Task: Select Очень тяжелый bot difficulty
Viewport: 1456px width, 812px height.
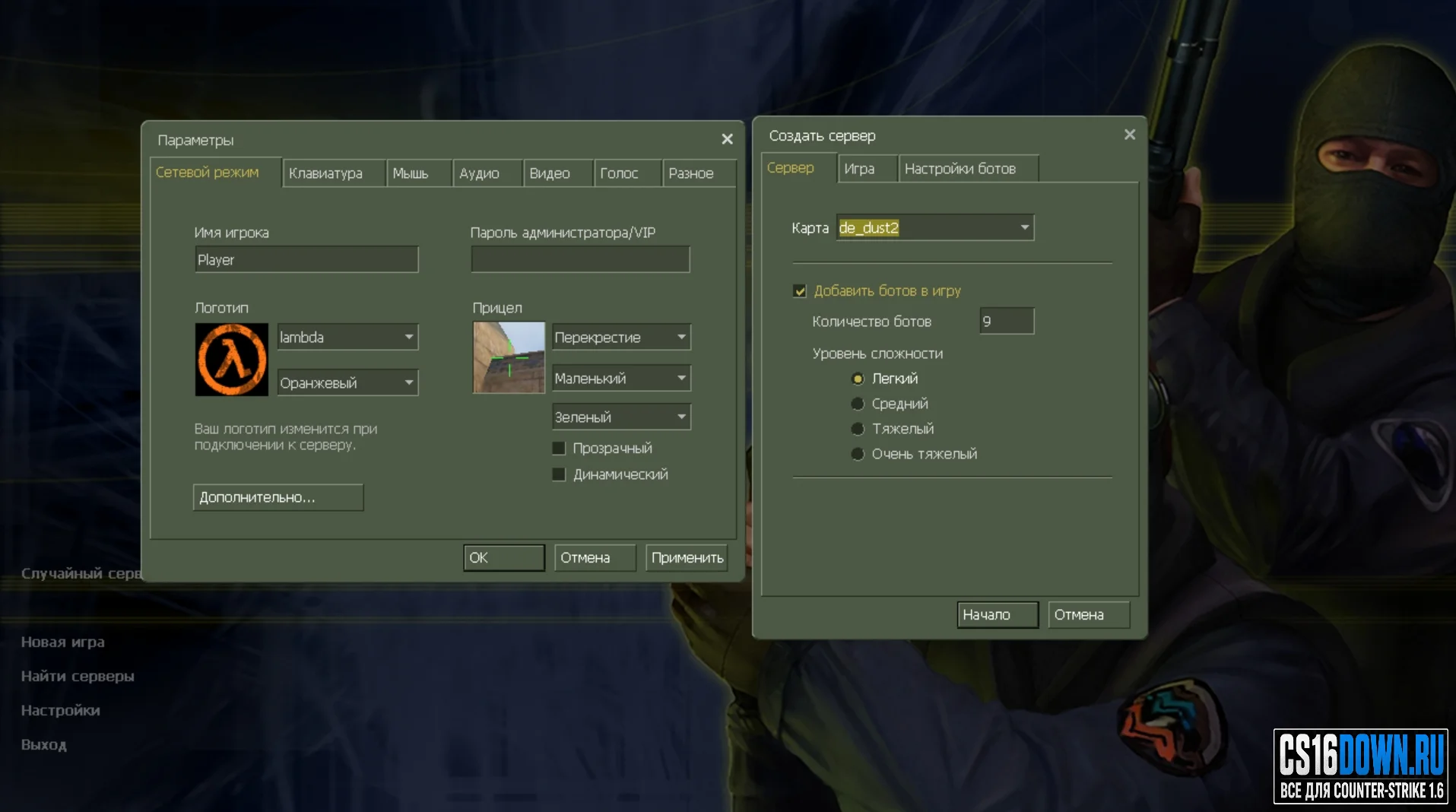Action: (858, 454)
